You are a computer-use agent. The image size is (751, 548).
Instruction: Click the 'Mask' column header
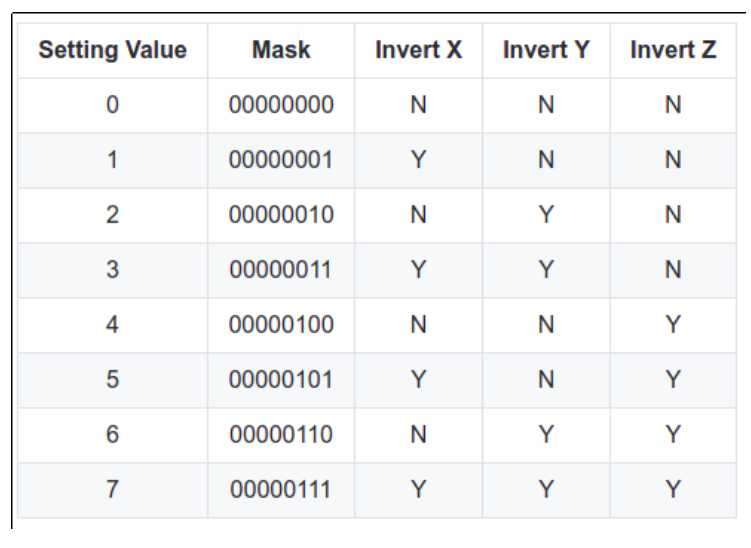coord(281,51)
